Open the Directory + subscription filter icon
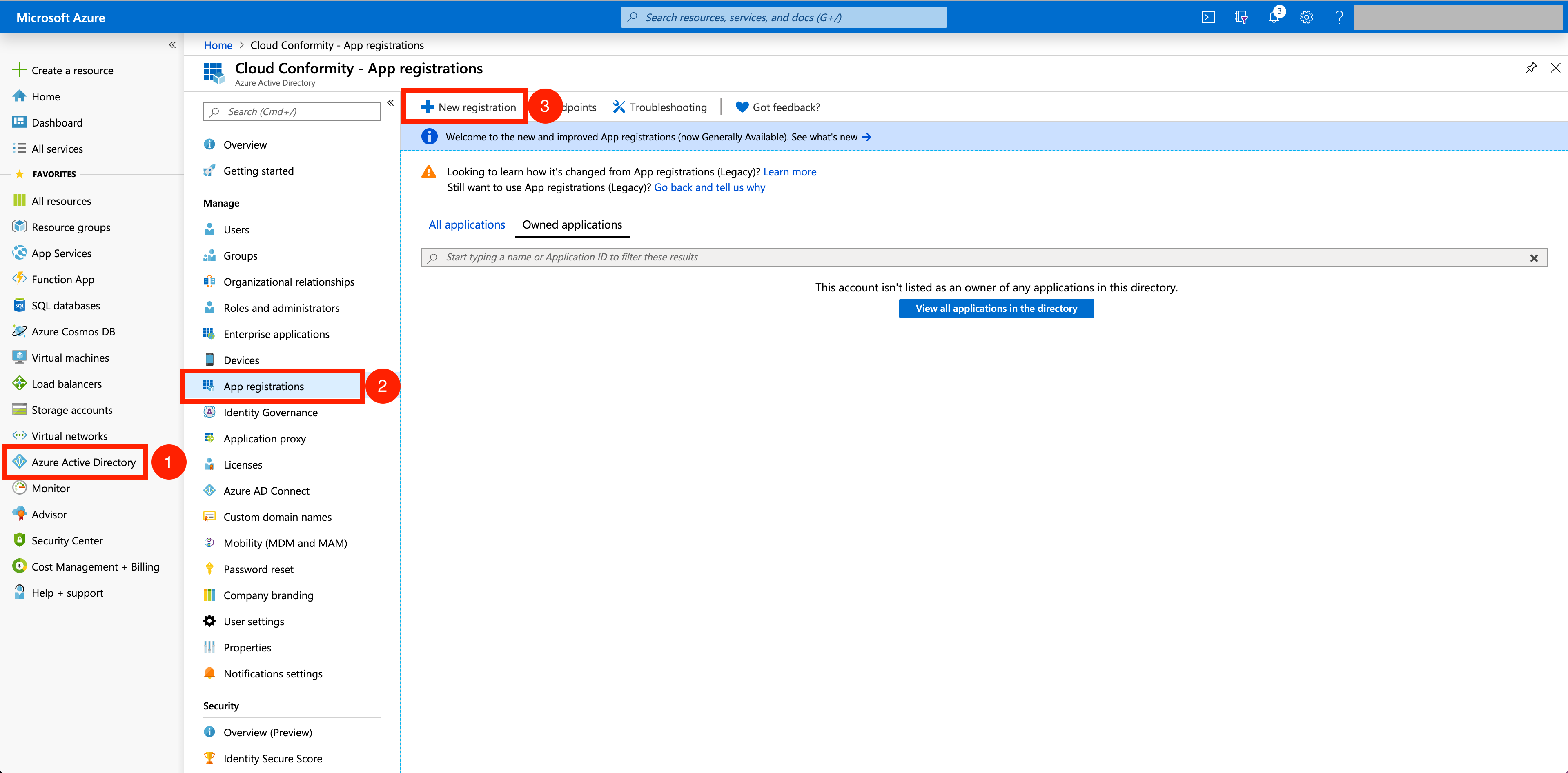 tap(1241, 17)
